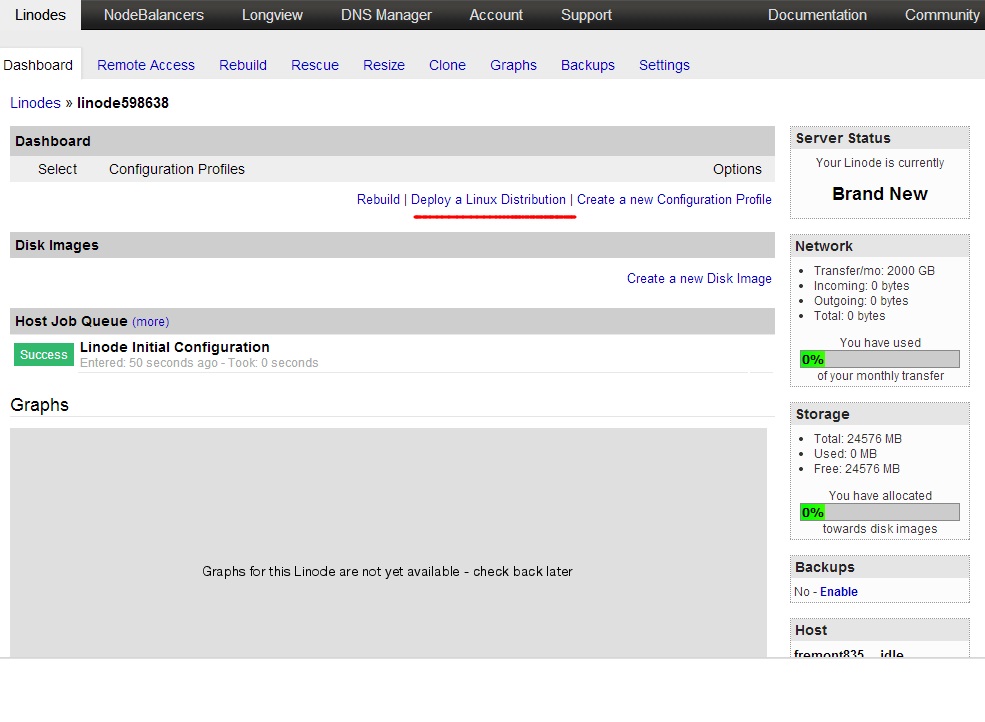The image size is (985, 722).
Task: Open the Linodes top navigation tab
Action: click(x=40, y=14)
